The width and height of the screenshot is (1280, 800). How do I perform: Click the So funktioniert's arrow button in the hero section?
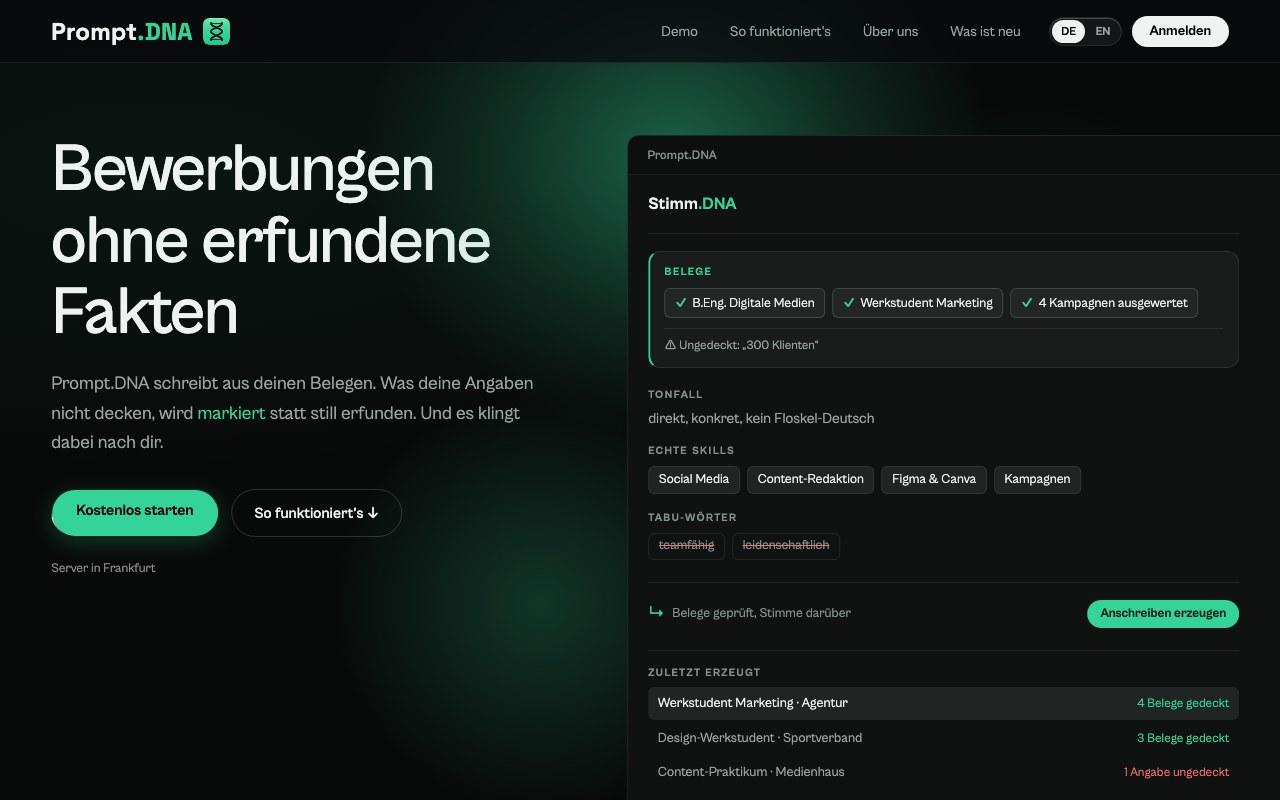point(316,513)
